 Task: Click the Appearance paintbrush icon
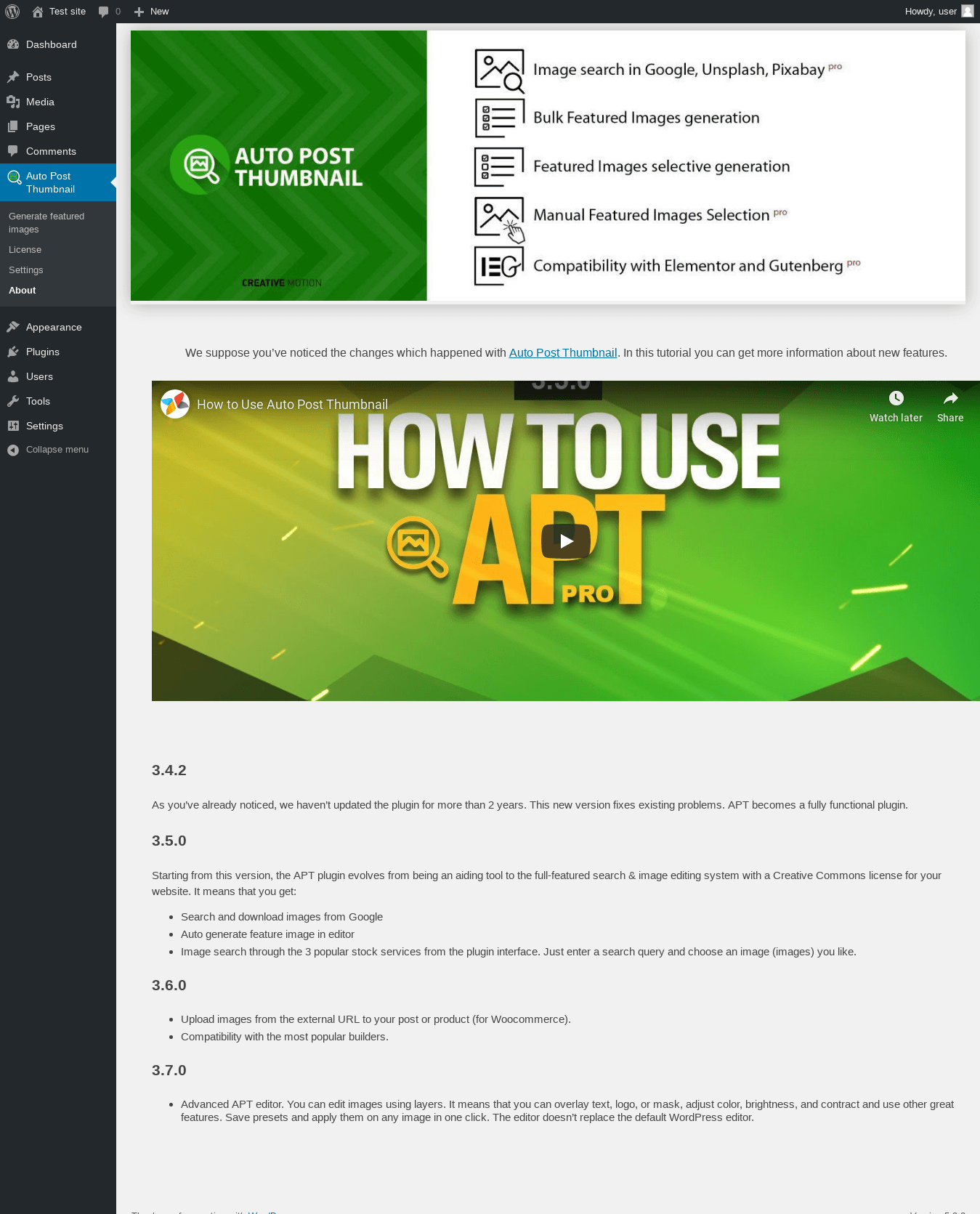click(x=13, y=327)
